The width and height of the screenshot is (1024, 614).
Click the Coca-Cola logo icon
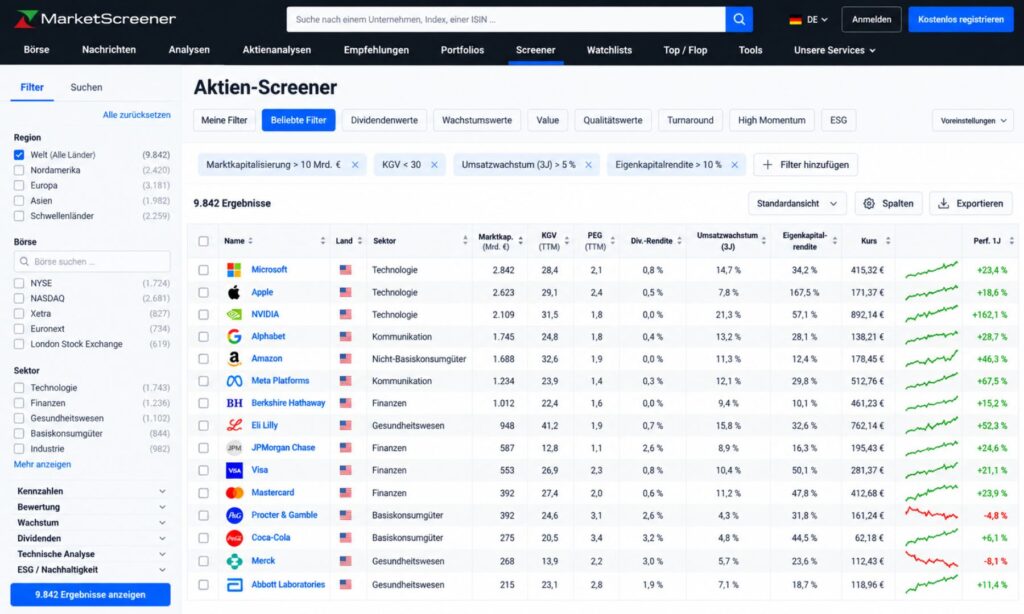pyautogui.click(x=234, y=538)
